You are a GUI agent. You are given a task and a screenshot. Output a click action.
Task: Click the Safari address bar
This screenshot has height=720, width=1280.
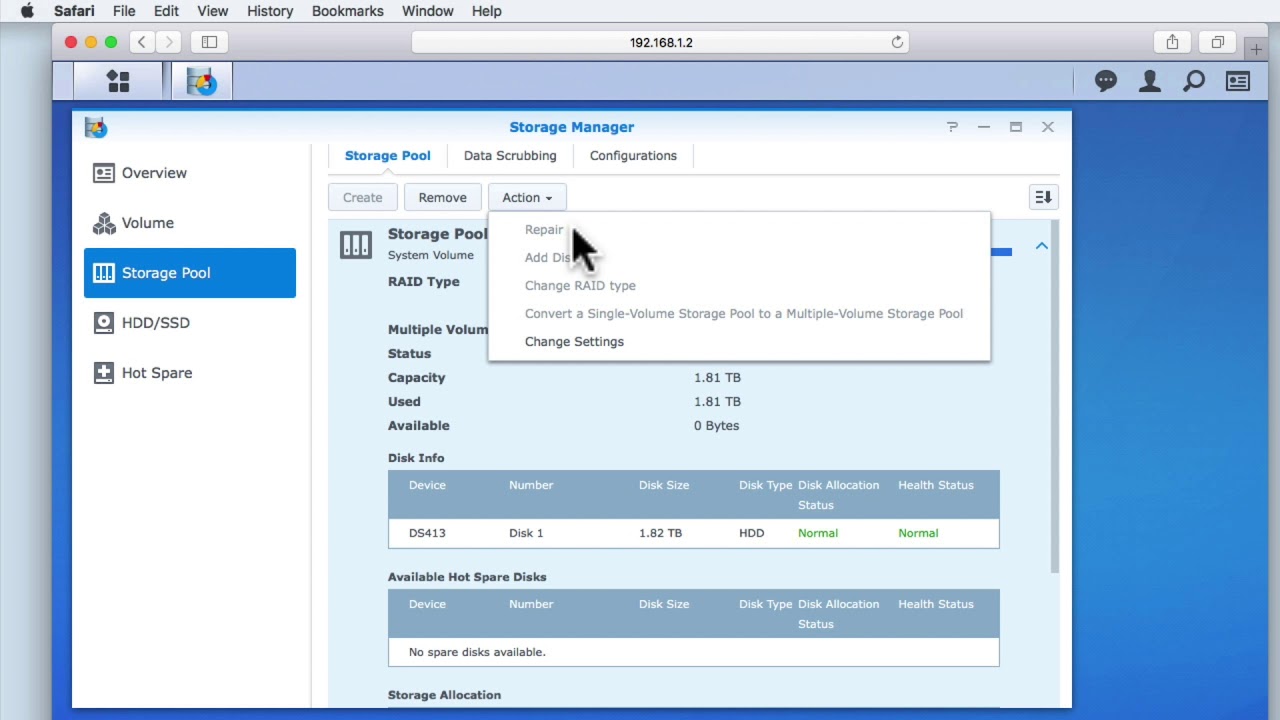(x=661, y=42)
